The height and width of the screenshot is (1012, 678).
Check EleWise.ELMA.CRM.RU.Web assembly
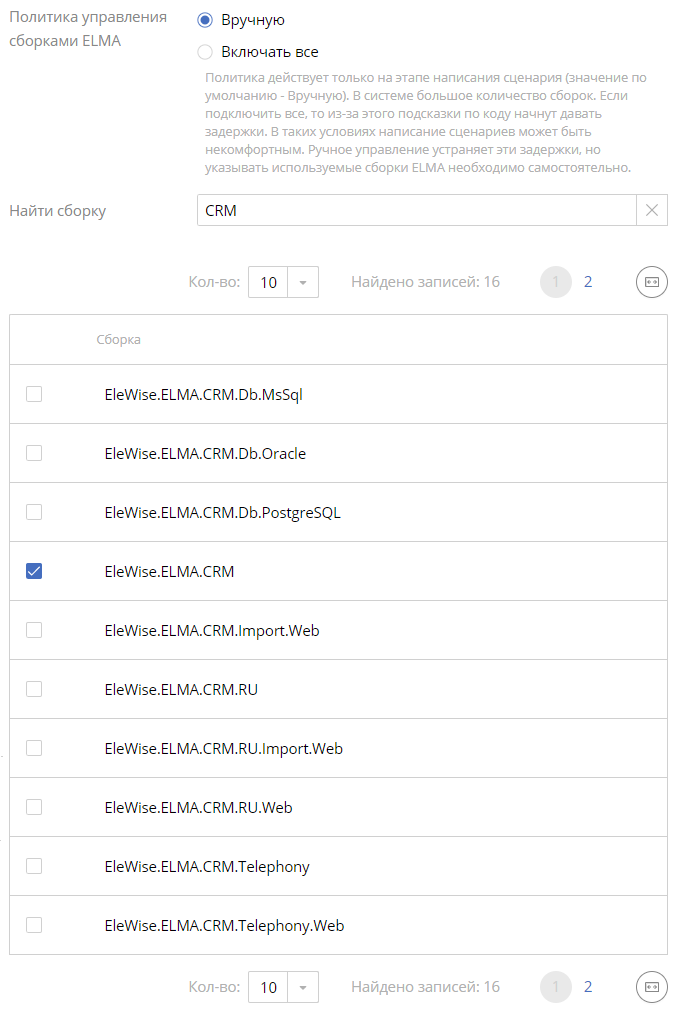point(34,807)
